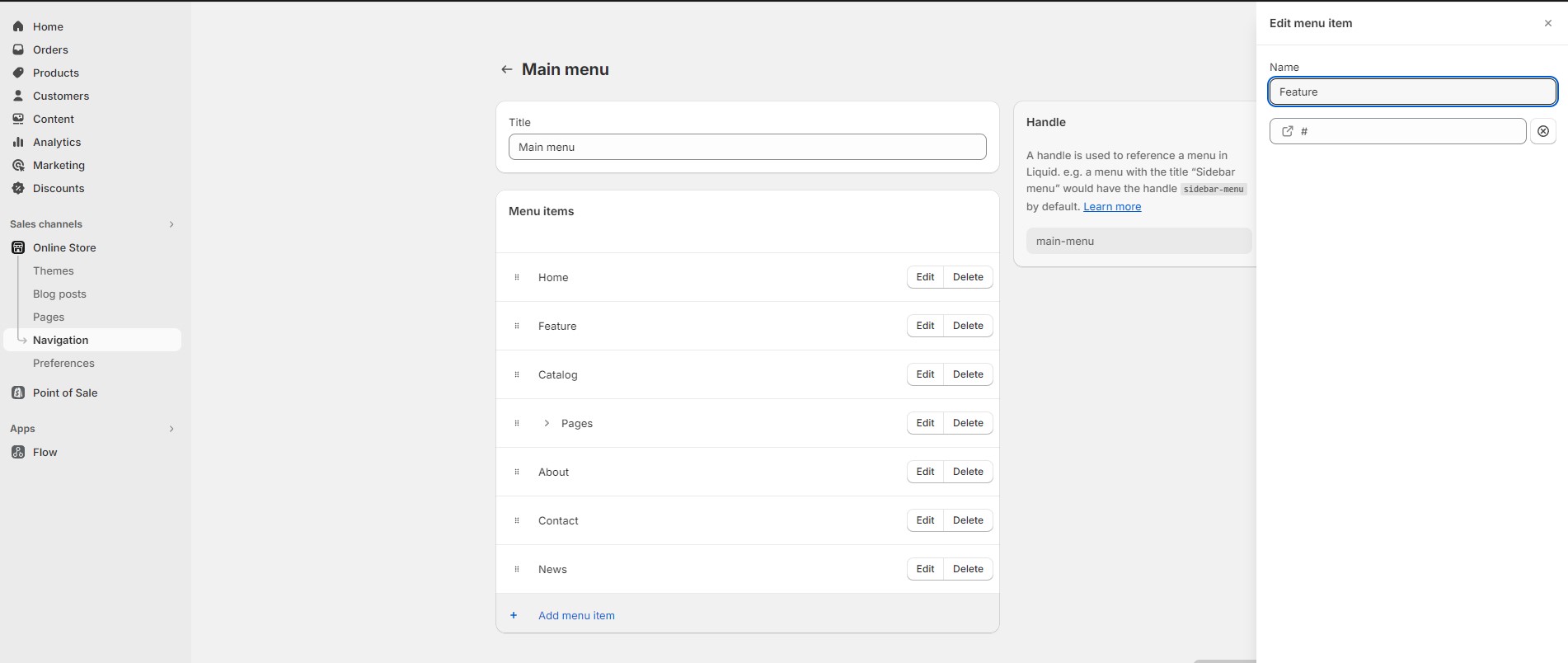Close the Edit menu item panel
This screenshot has width=1568, height=663.
[x=1547, y=23]
